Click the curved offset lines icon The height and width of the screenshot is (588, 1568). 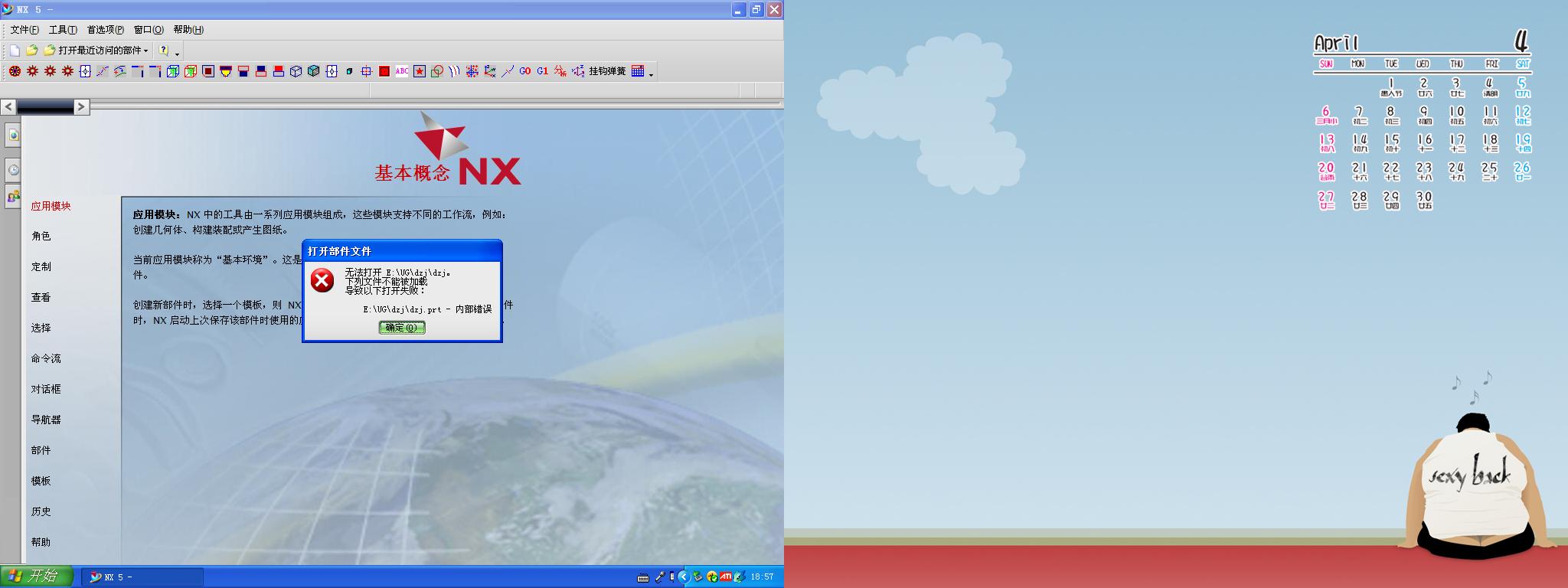pyautogui.click(x=455, y=71)
